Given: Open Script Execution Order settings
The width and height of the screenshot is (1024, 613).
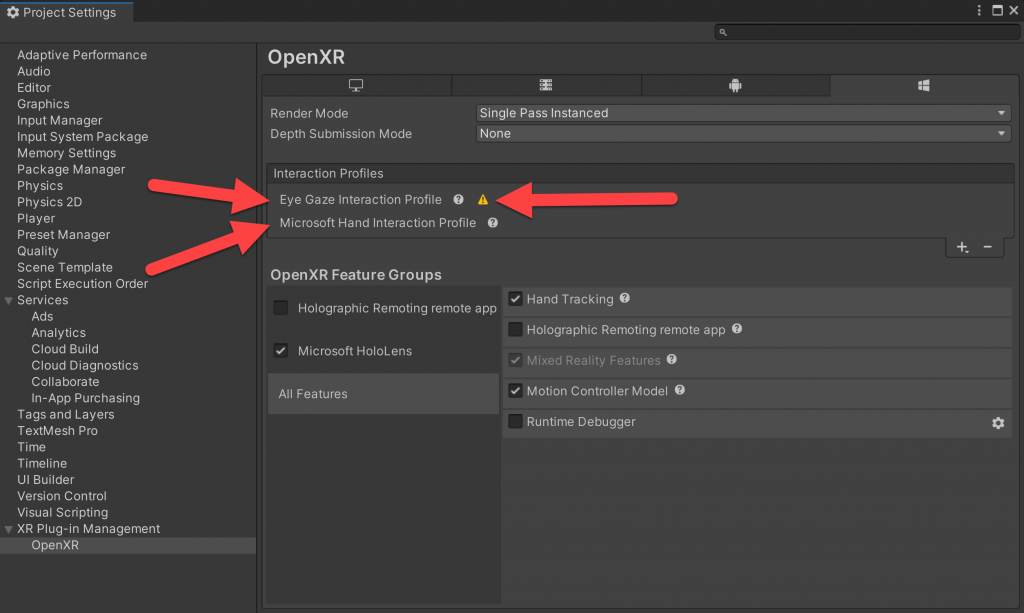Looking at the screenshot, I should click(82, 283).
